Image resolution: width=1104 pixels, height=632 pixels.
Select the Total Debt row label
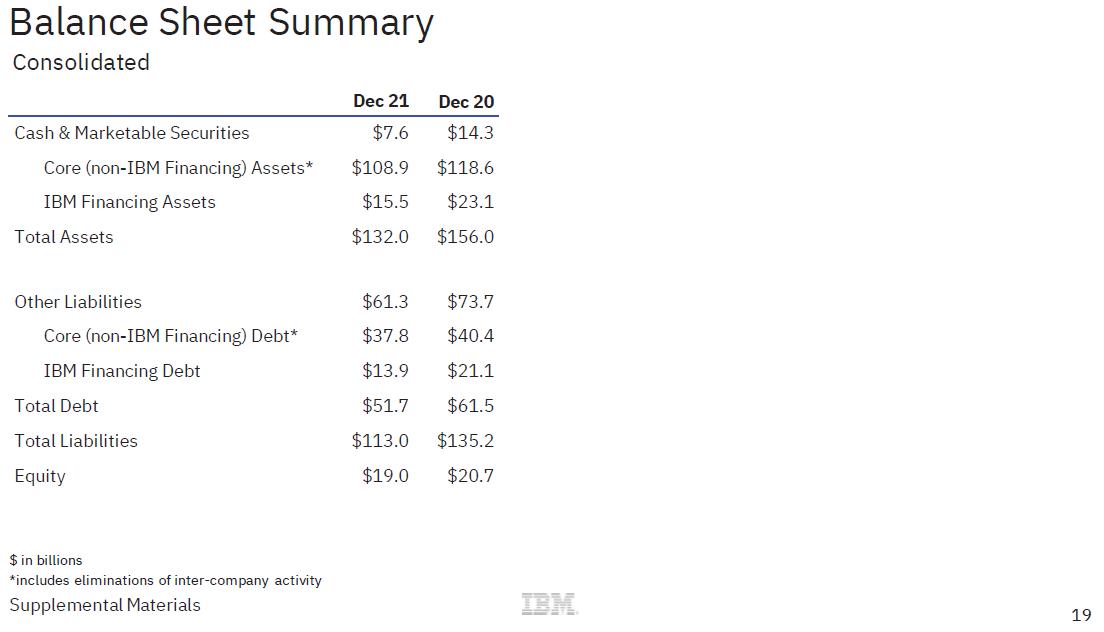coord(56,406)
